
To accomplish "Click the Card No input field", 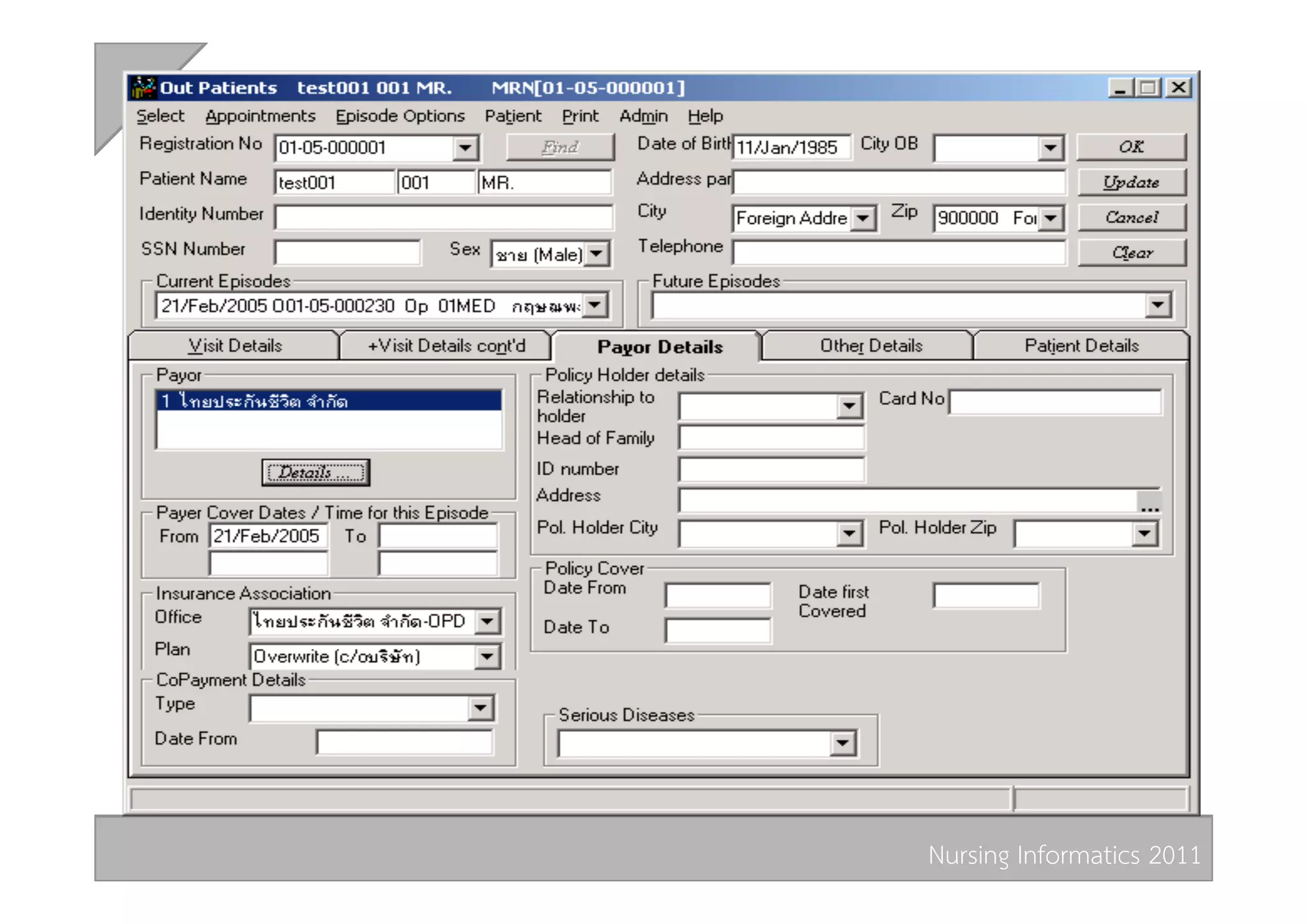I will coord(1054,402).
